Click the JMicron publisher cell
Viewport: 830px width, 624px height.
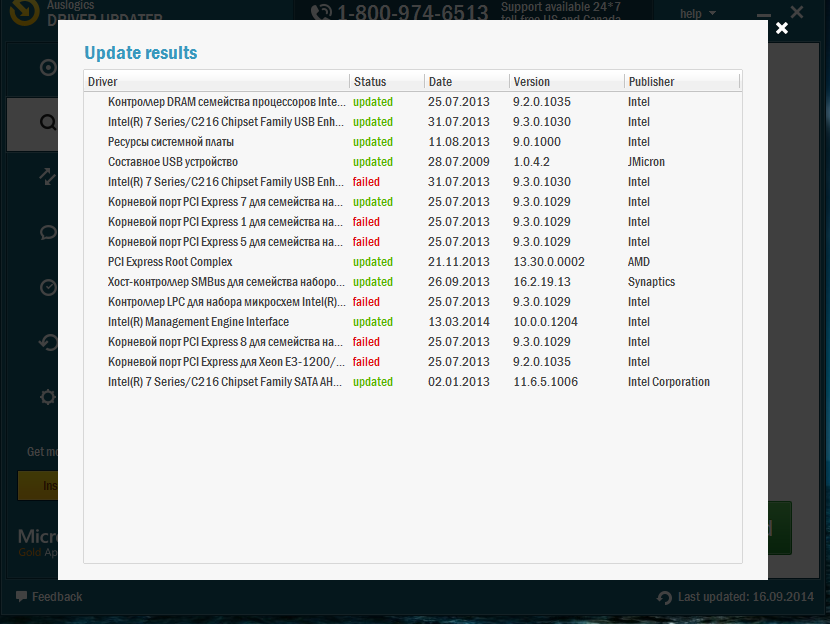point(646,162)
